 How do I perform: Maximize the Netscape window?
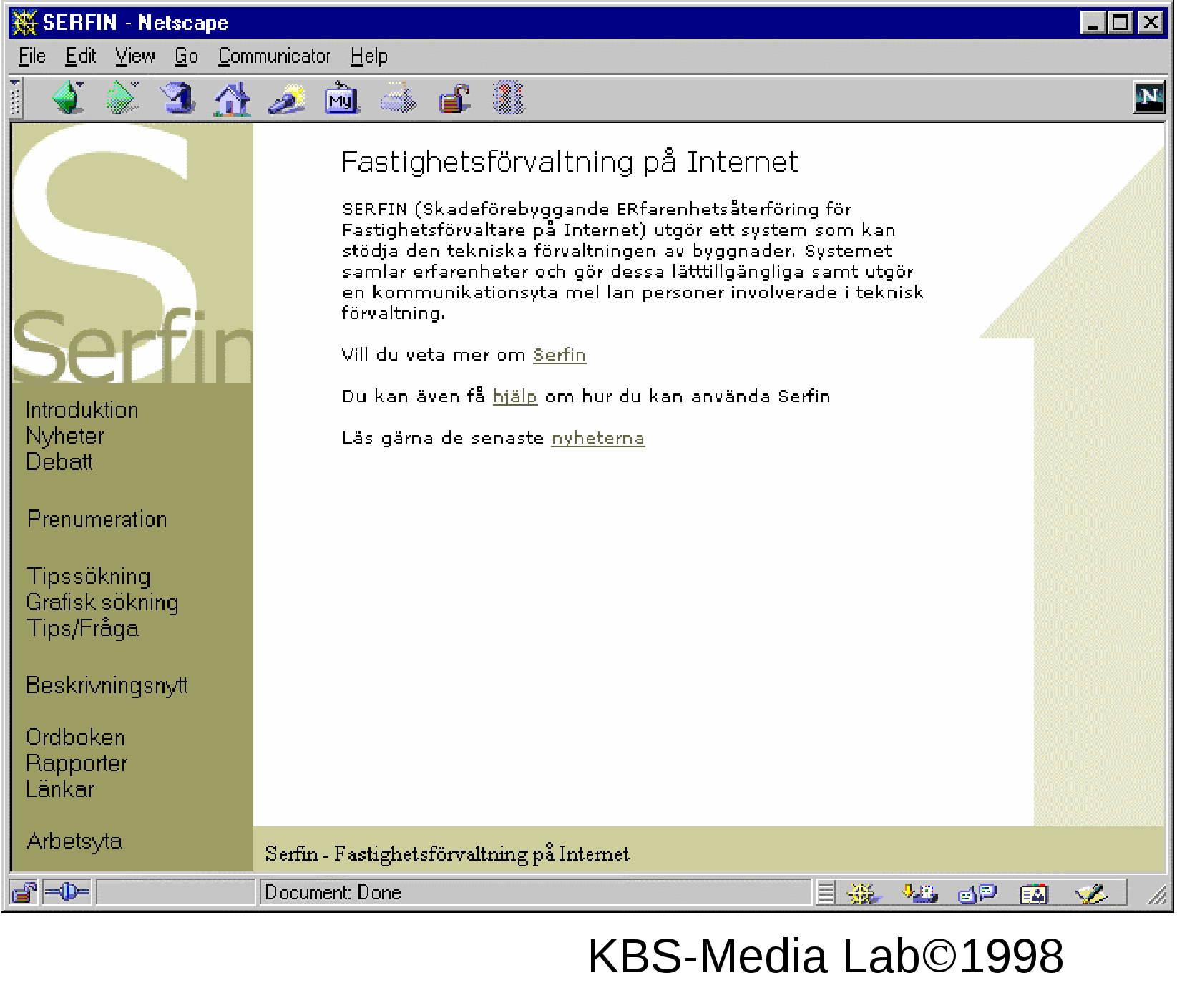pos(1120,23)
